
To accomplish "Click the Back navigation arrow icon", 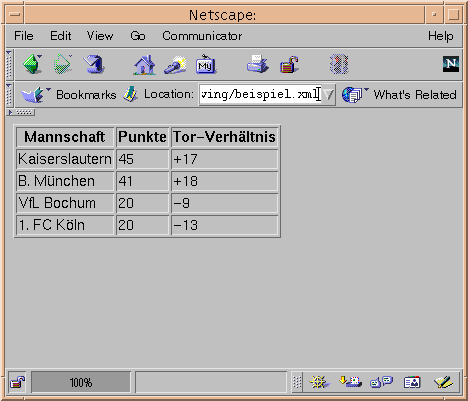I will (x=32, y=64).
